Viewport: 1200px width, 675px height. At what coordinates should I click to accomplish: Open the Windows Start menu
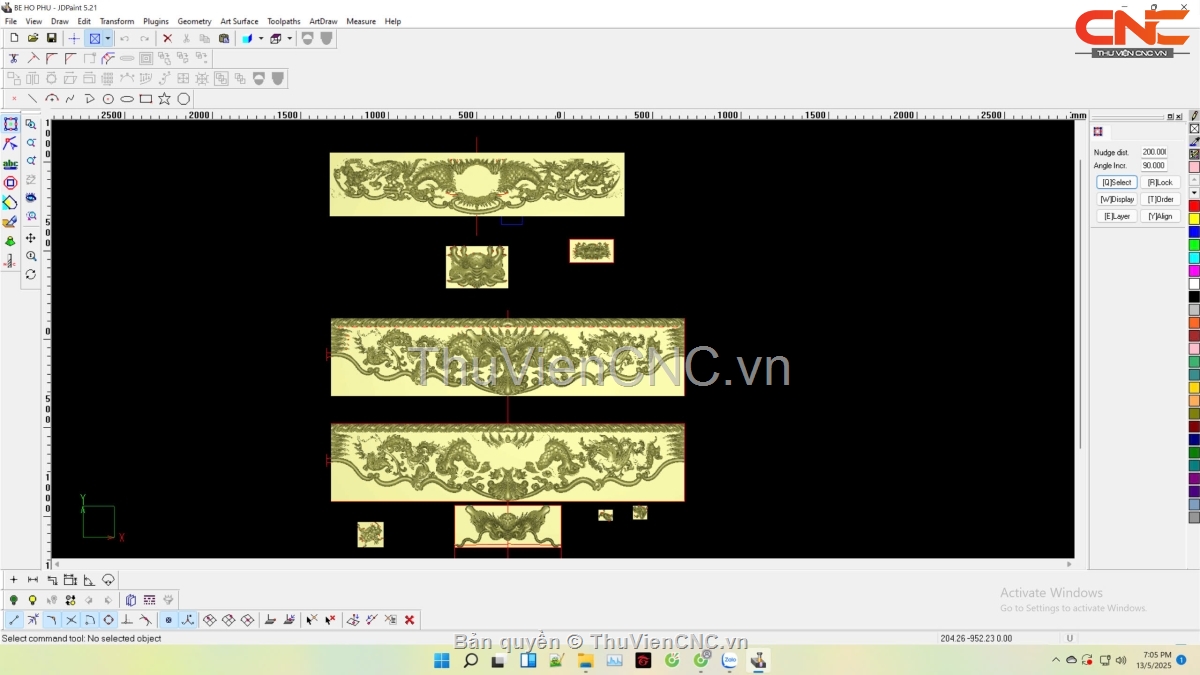click(x=441, y=660)
